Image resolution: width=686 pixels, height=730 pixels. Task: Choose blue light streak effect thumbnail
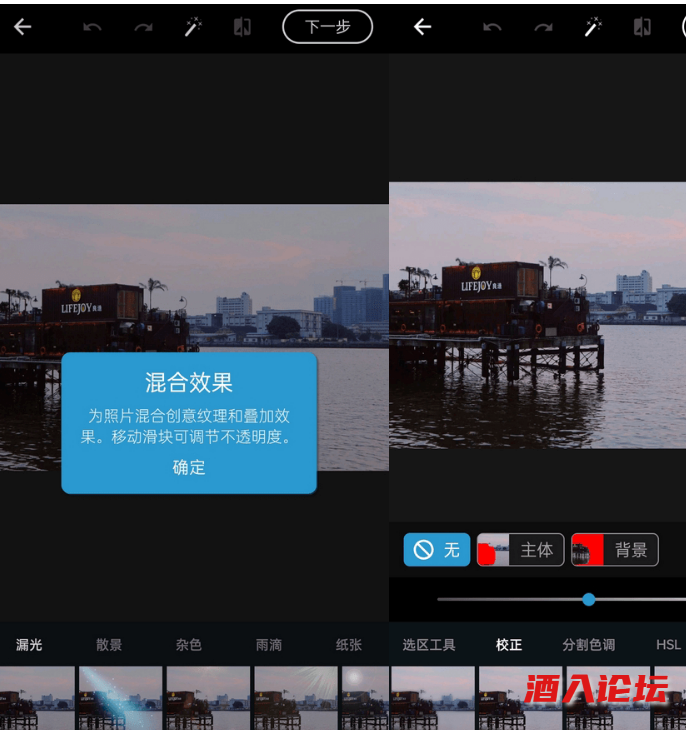(x=121, y=698)
